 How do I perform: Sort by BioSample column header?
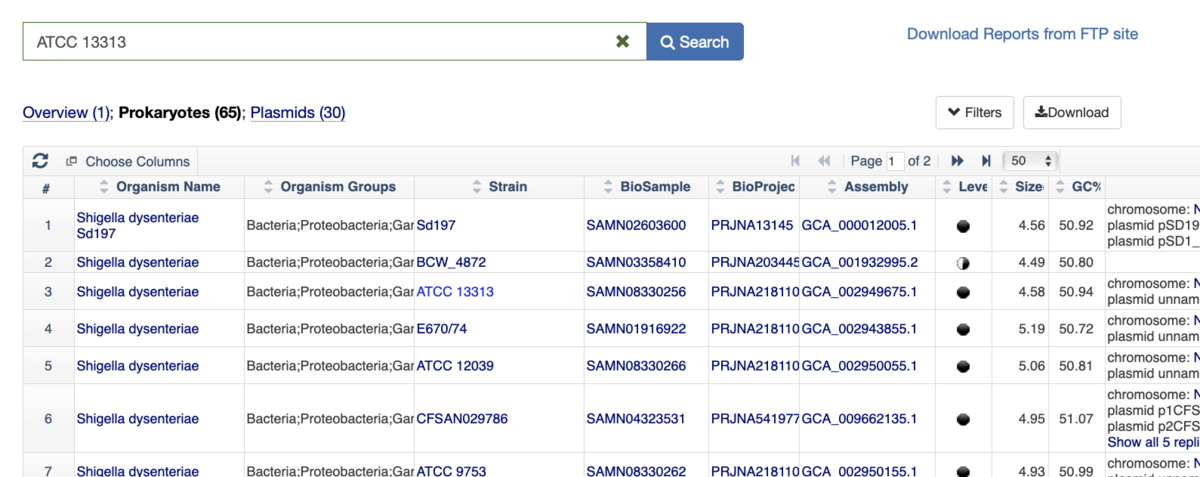(x=647, y=187)
